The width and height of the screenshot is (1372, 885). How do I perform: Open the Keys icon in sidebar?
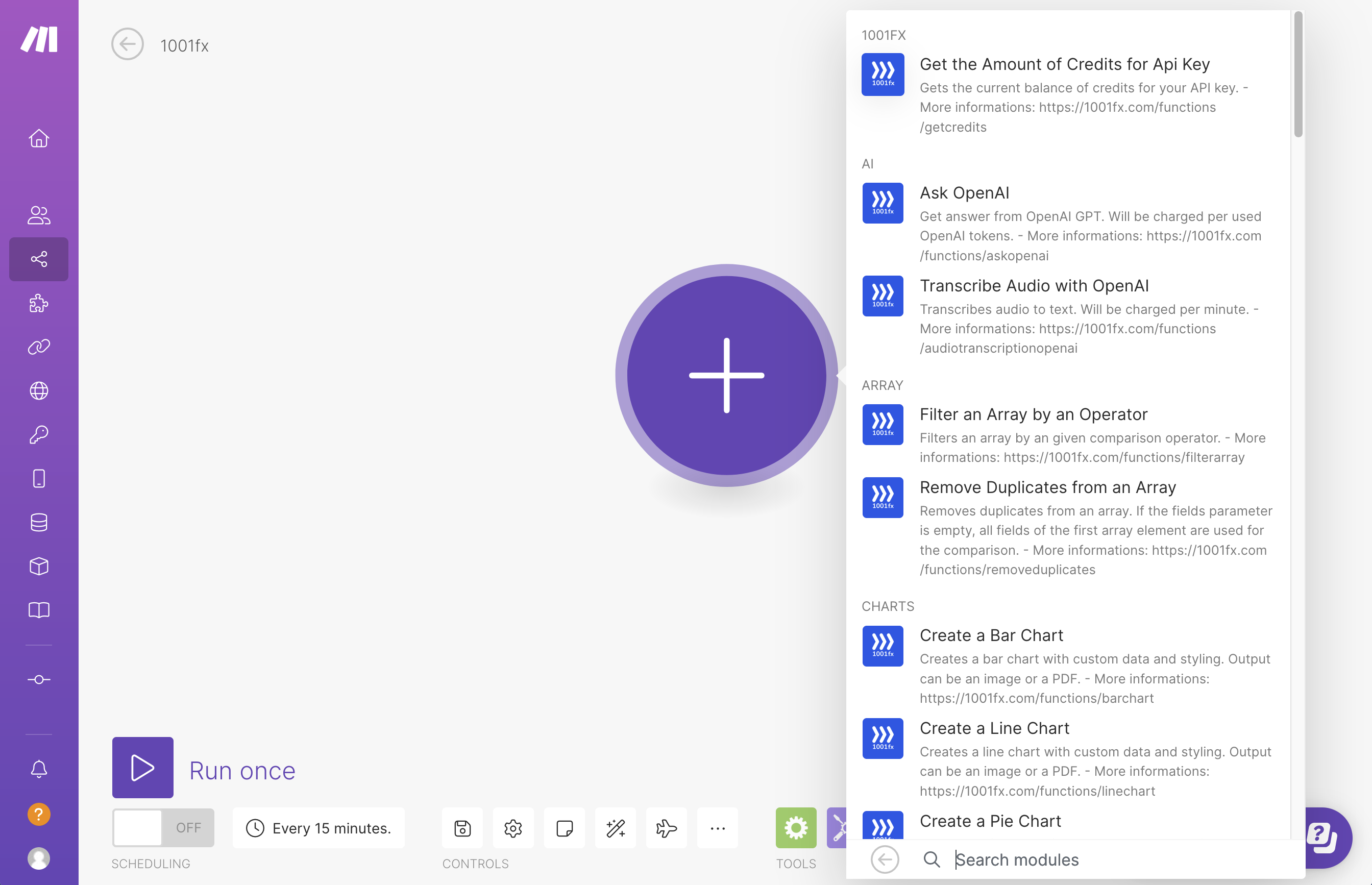coord(38,434)
